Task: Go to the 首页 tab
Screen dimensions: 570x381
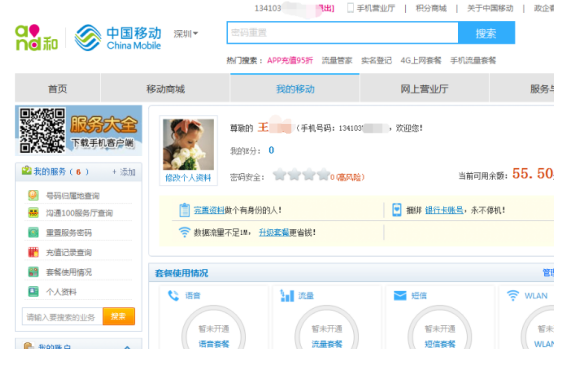Action: pos(57,89)
